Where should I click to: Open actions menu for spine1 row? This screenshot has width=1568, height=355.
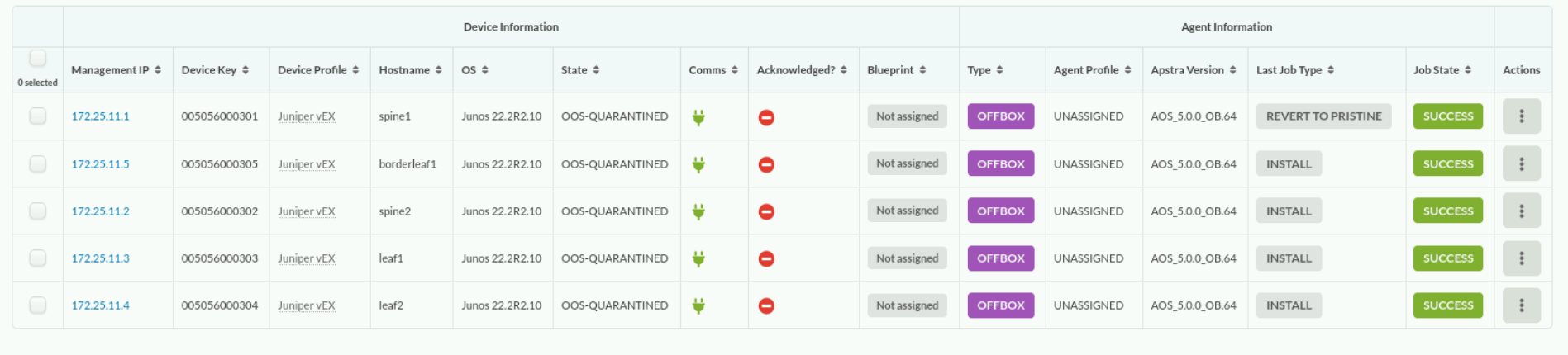1521,116
